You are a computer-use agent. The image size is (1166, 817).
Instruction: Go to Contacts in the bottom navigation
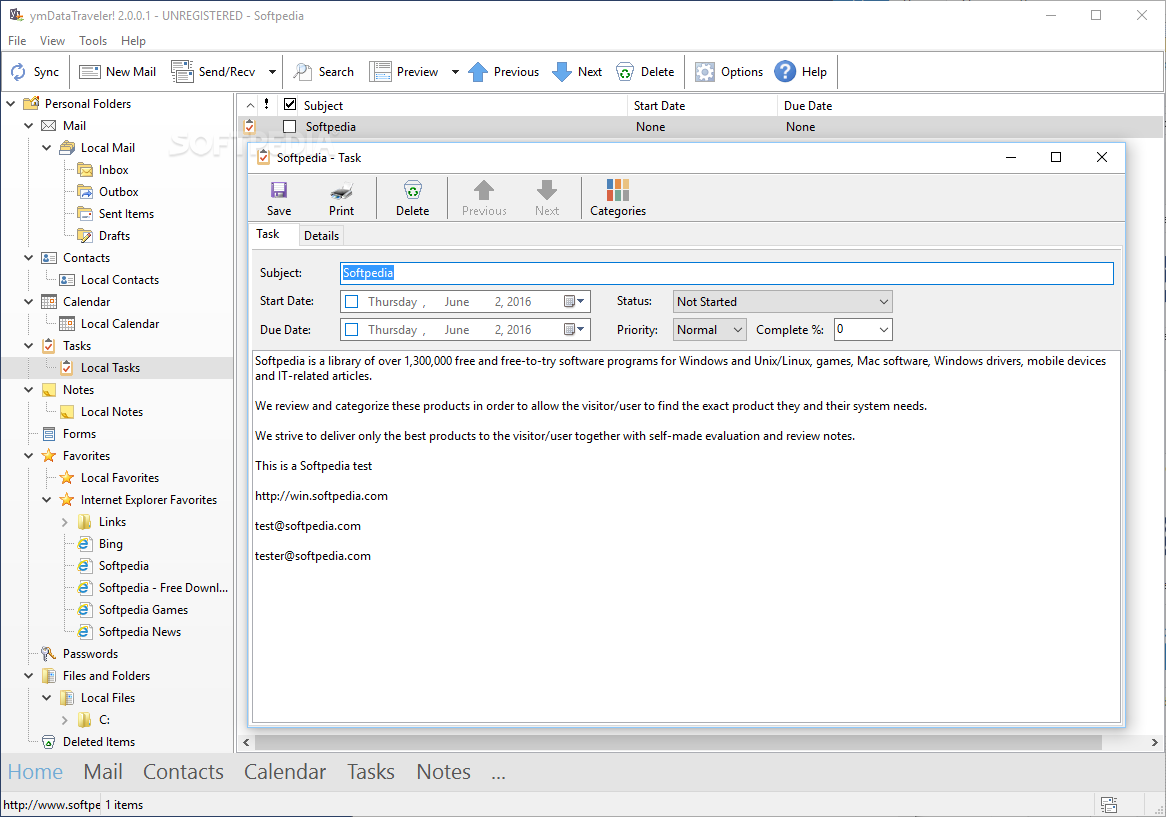183,772
